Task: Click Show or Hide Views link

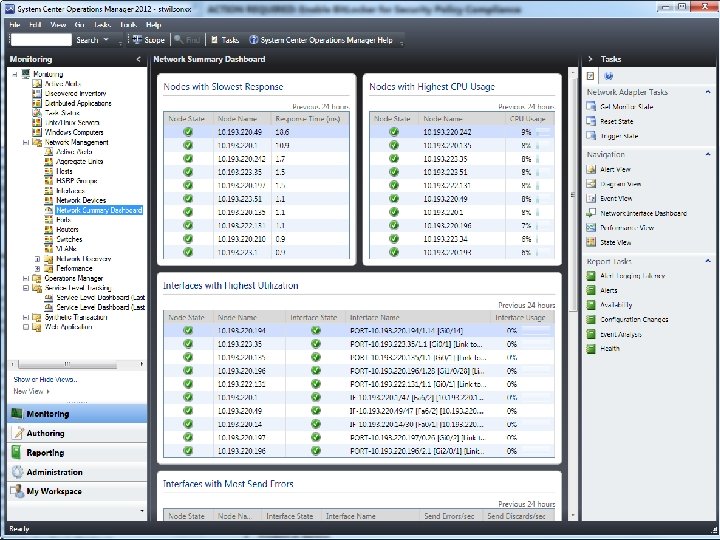Action: (45, 380)
